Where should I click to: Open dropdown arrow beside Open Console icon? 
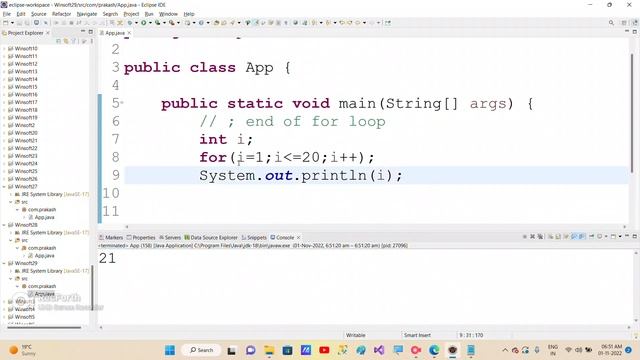click(x=620, y=236)
